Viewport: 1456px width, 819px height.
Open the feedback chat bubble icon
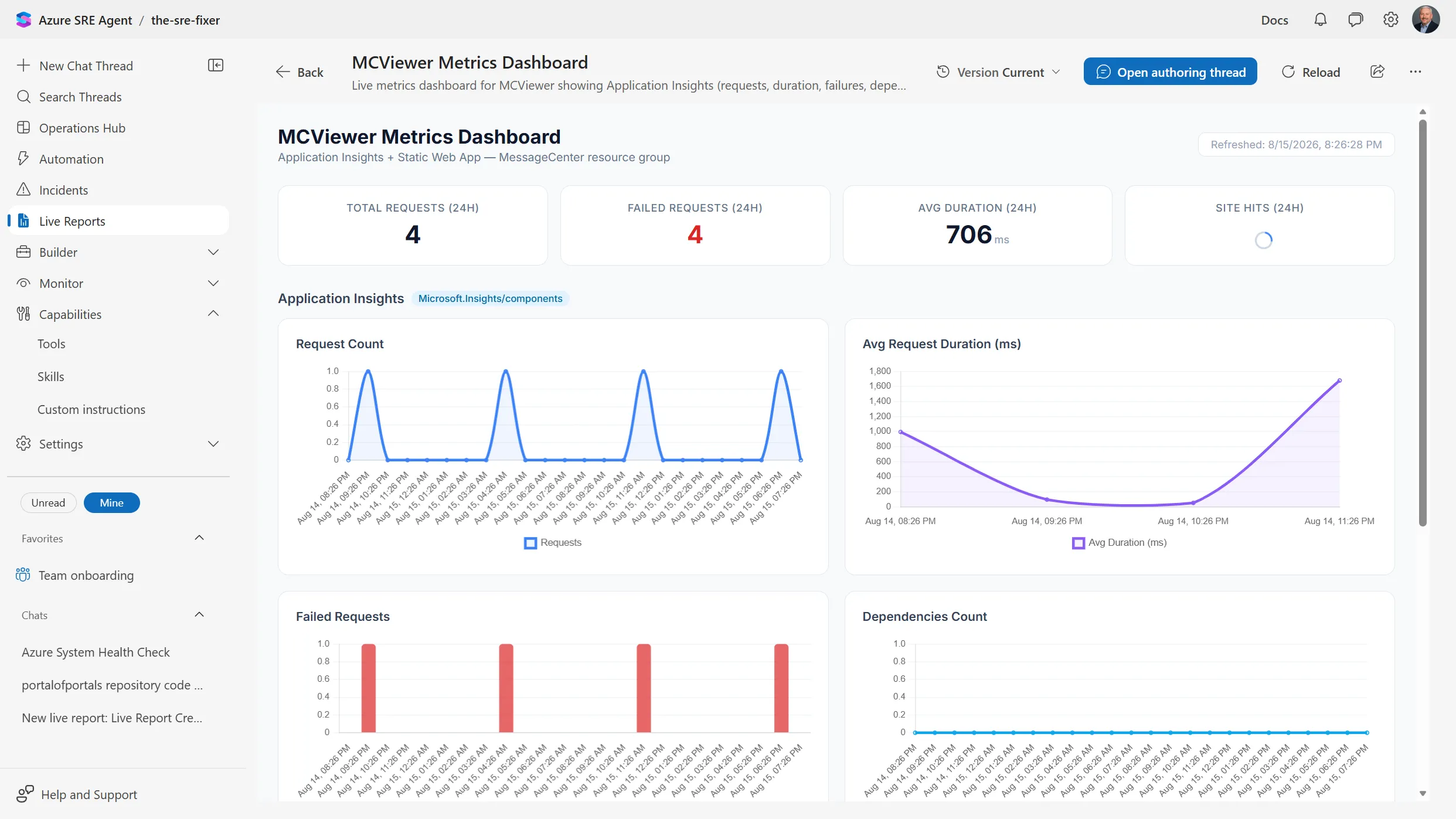[1355, 20]
